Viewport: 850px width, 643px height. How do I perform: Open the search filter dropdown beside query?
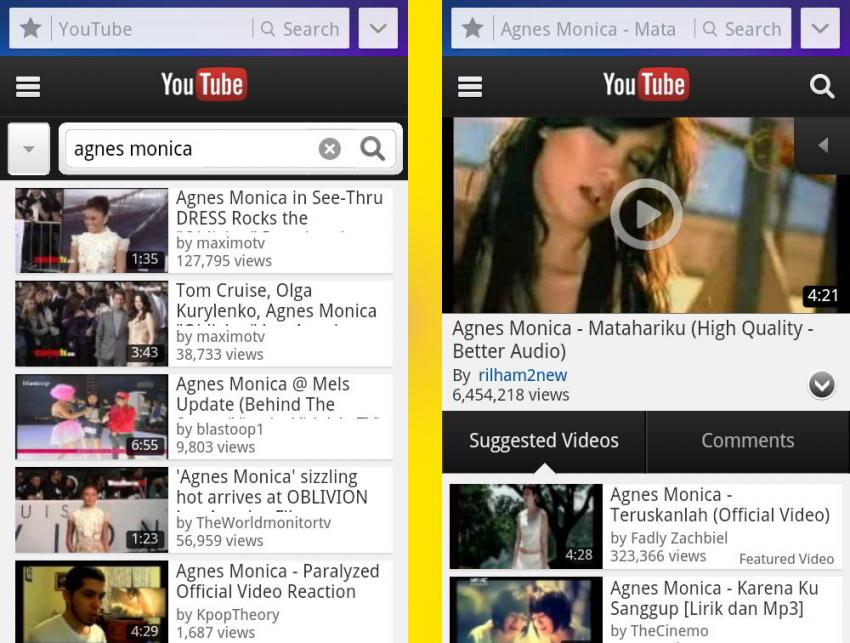coord(29,149)
